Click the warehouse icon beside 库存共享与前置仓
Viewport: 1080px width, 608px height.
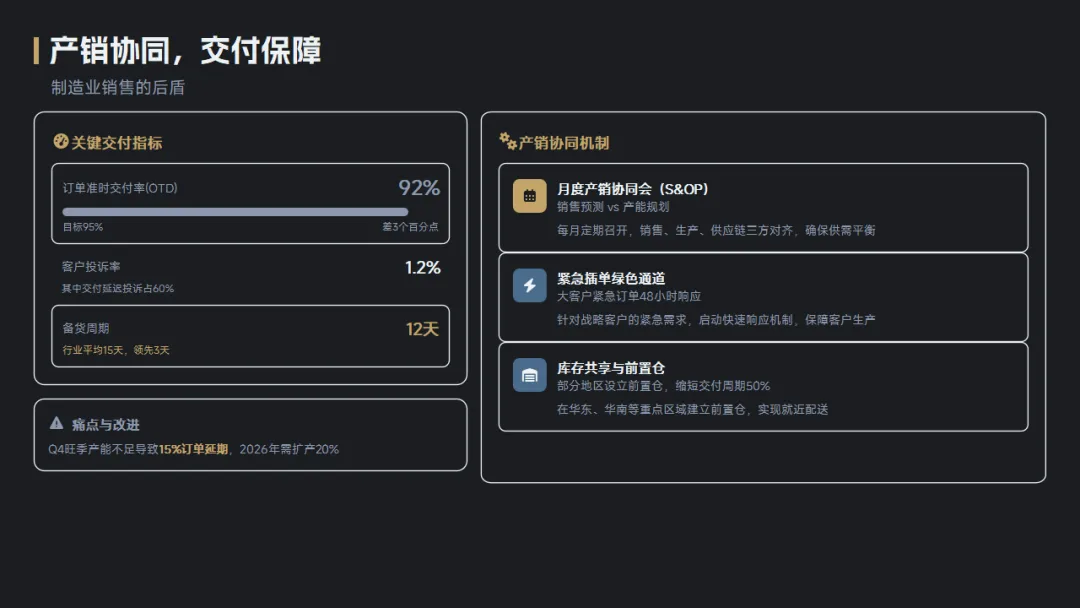pos(530,375)
